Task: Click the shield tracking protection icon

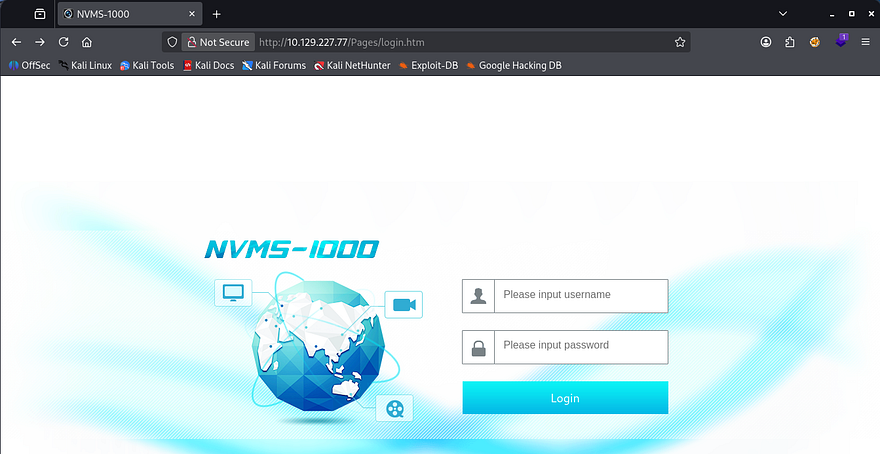Action: [172, 42]
